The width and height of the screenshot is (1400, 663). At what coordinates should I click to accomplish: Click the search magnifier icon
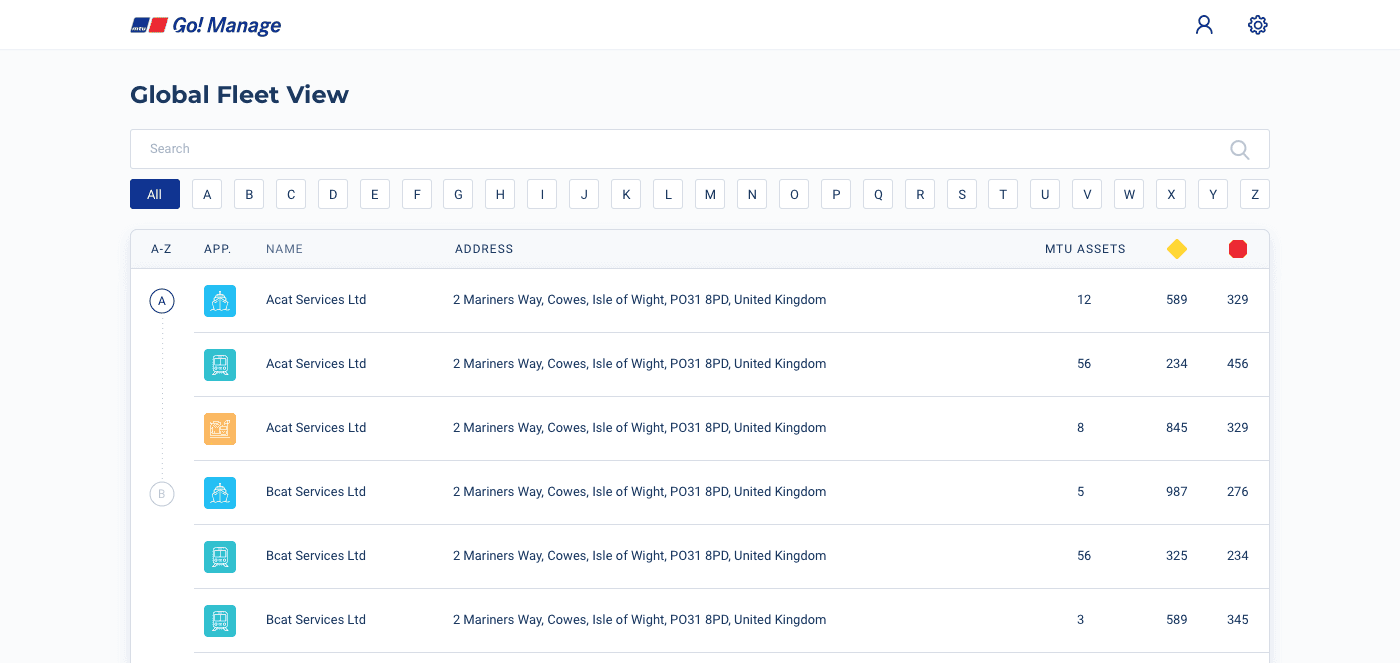coord(1240,149)
